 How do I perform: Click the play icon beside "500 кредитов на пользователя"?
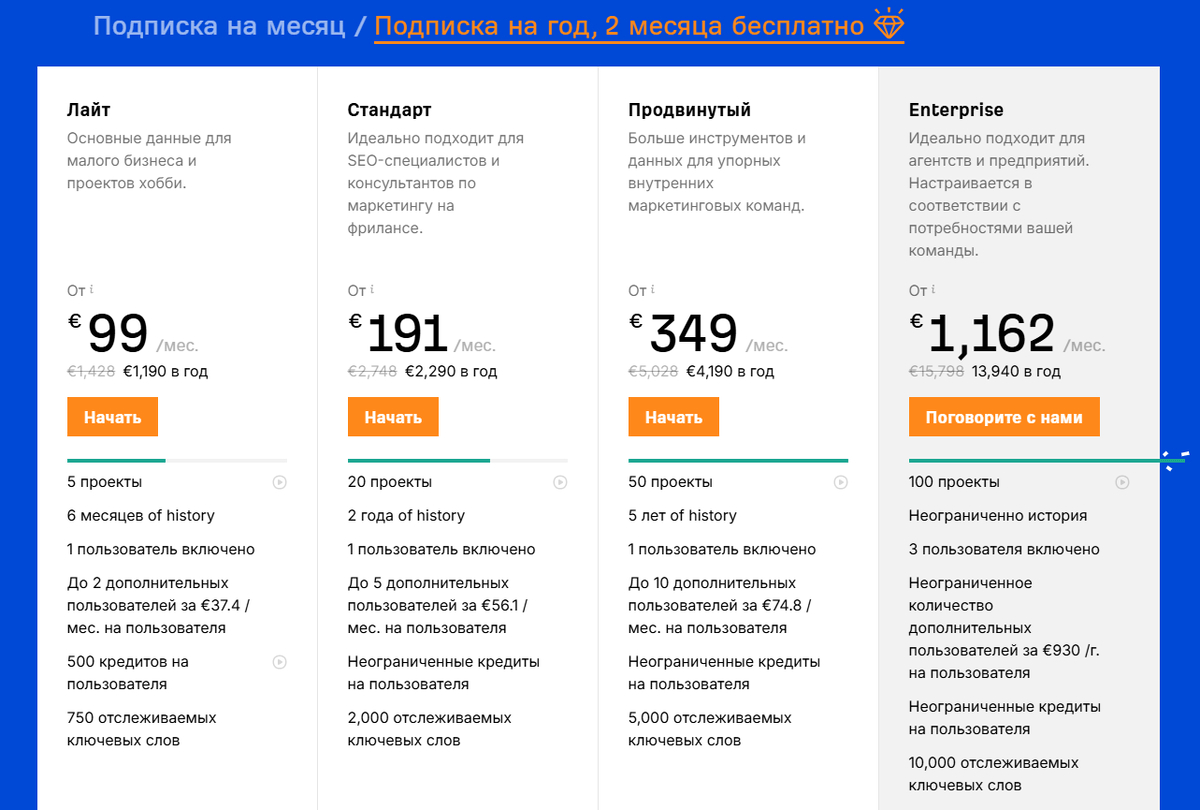pos(280,662)
